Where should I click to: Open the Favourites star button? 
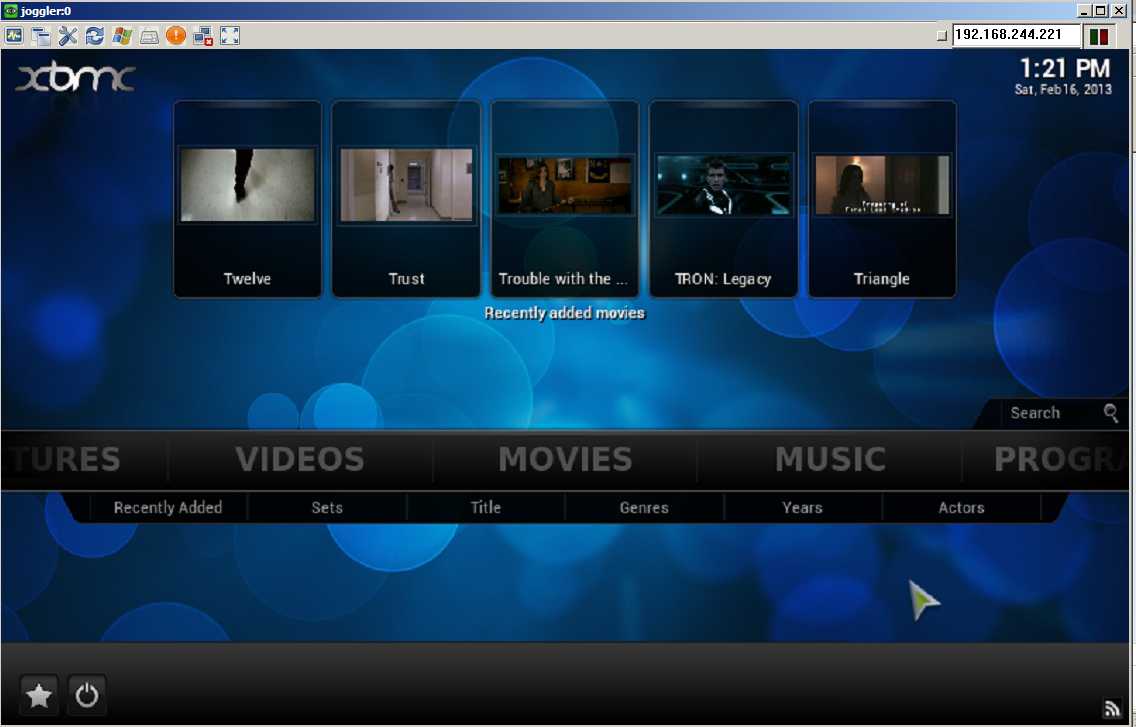point(38,696)
